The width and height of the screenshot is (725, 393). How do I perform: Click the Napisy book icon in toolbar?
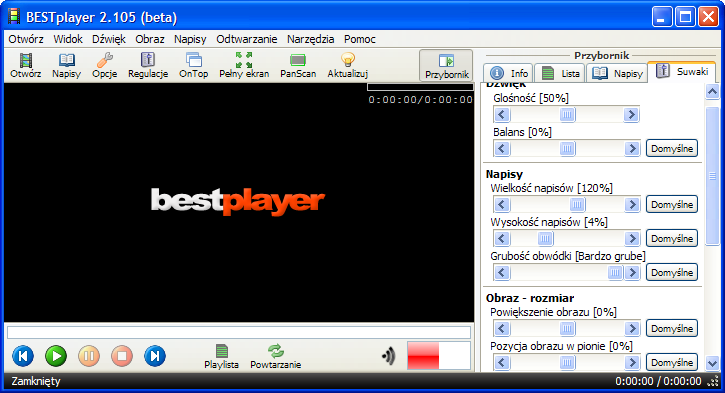point(67,65)
